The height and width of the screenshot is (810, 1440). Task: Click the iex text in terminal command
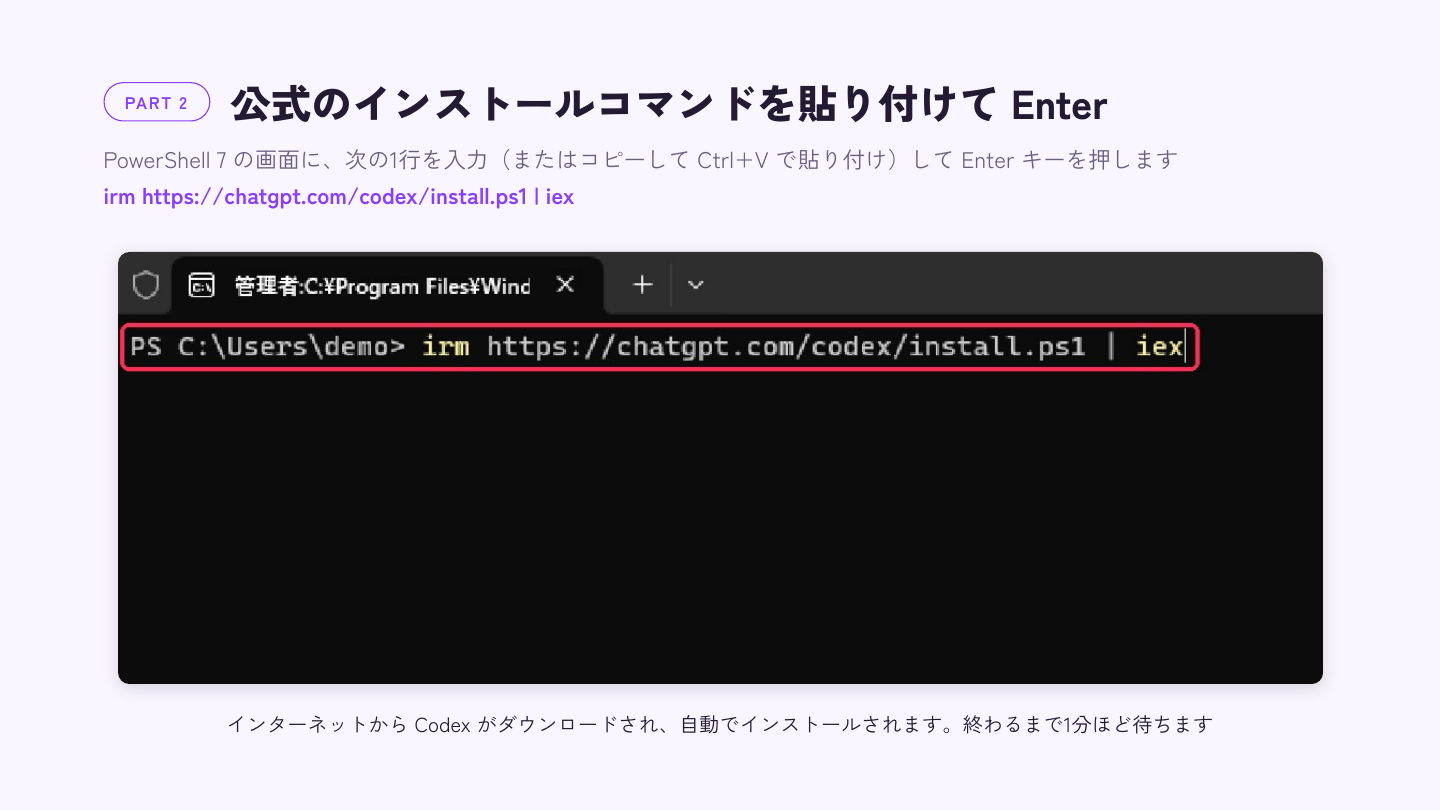(x=1159, y=347)
